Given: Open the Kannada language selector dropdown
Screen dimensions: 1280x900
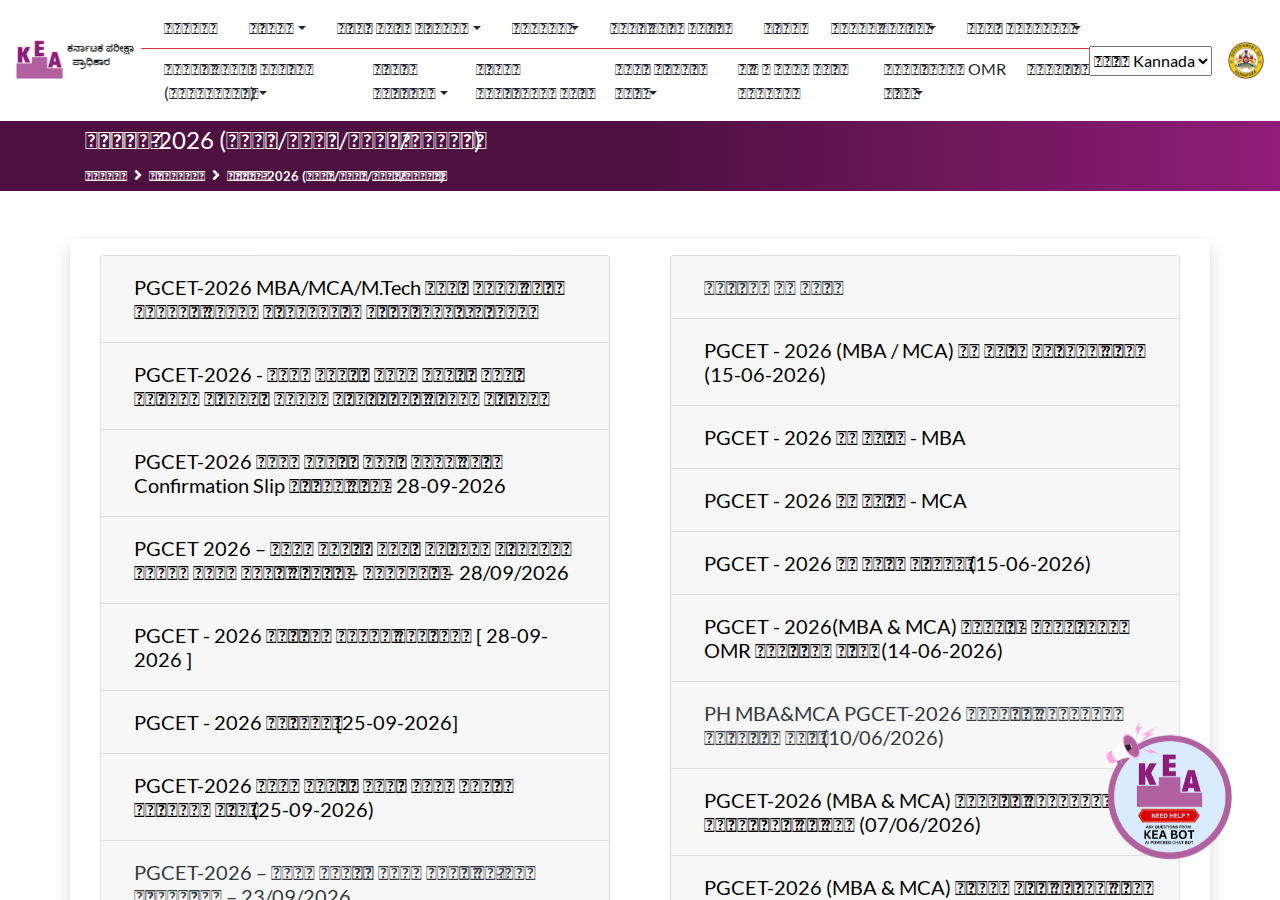Looking at the screenshot, I should point(1150,61).
